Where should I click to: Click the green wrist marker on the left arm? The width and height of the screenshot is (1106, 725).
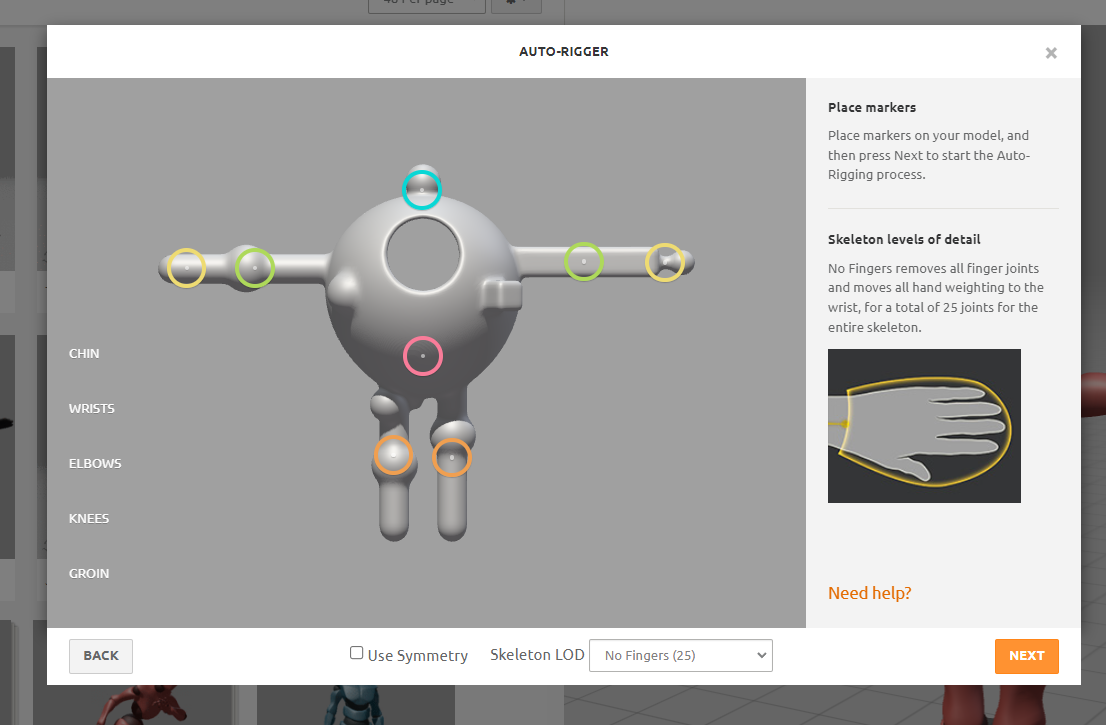254,268
